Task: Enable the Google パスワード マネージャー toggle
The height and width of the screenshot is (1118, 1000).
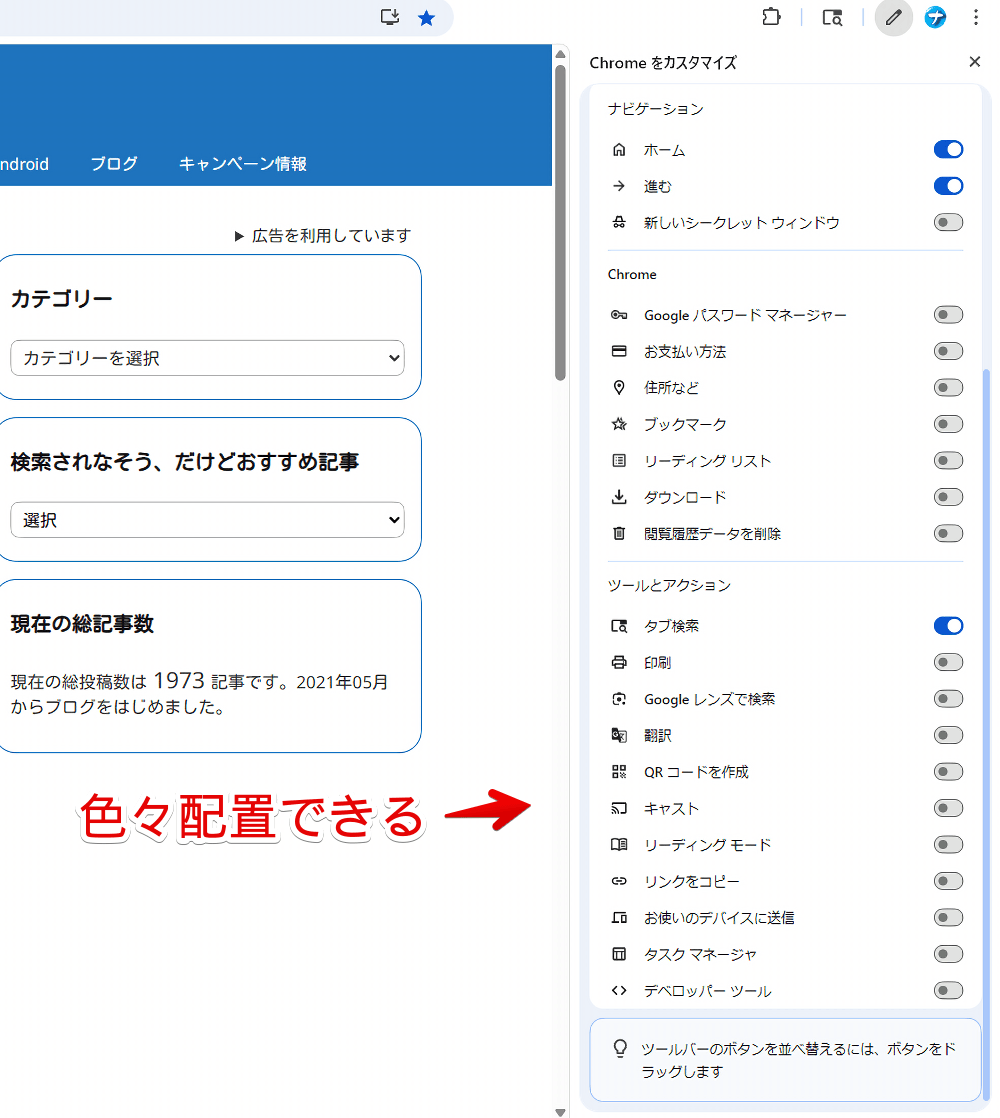Action: point(948,315)
